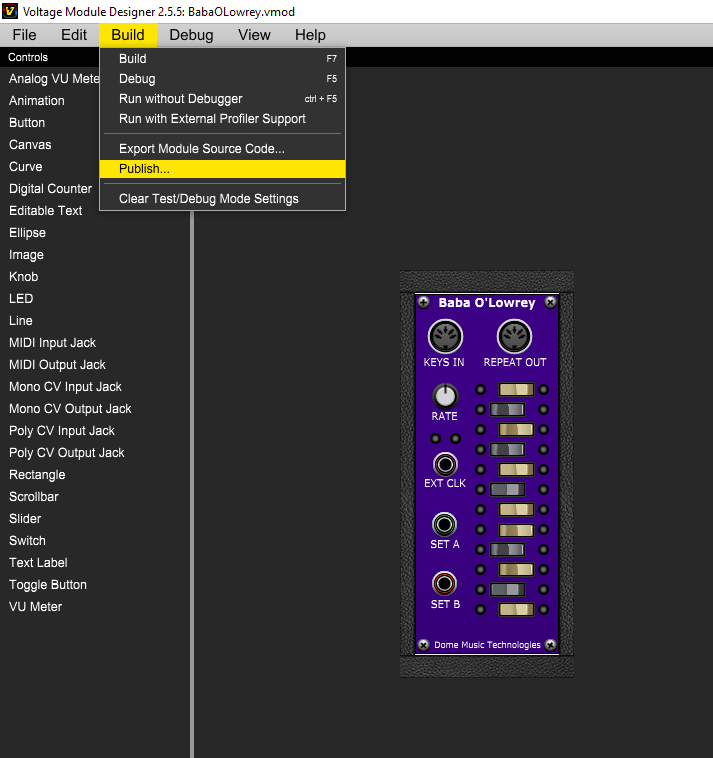Choose the Ellipse control
The image size is (713, 758).
pos(28,233)
